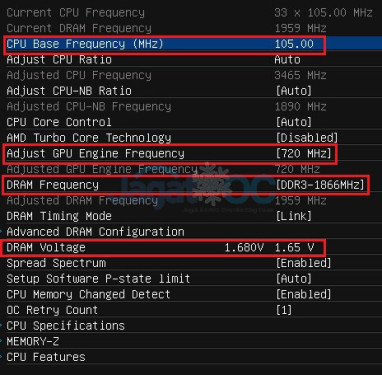382x375 pixels.
Task: Change DRAM Timing Mode [Link]
Action: [x=191, y=216]
